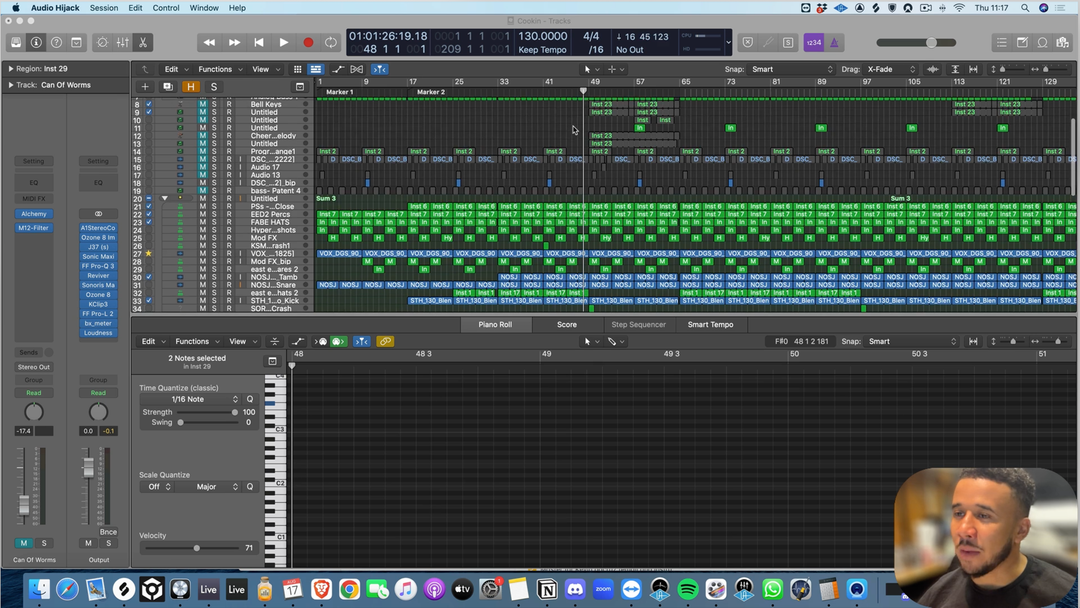Image resolution: width=1080 pixels, height=608 pixels.
Task: Open the Drag X-Fade dropdown
Action: point(892,70)
